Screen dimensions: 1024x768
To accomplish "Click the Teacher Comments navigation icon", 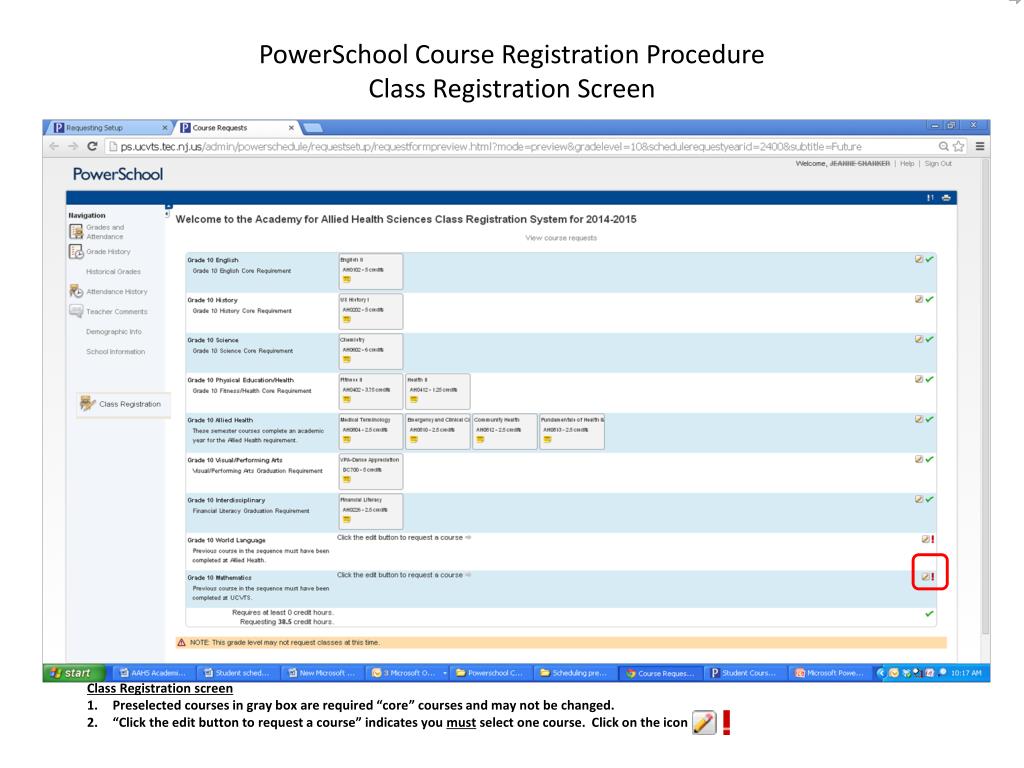I will (x=76, y=312).
